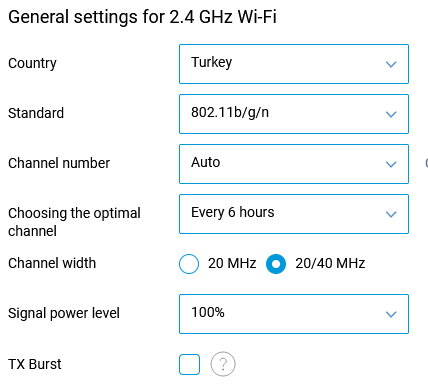Click the chevron in optimal channel field

click(x=391, y=214)
